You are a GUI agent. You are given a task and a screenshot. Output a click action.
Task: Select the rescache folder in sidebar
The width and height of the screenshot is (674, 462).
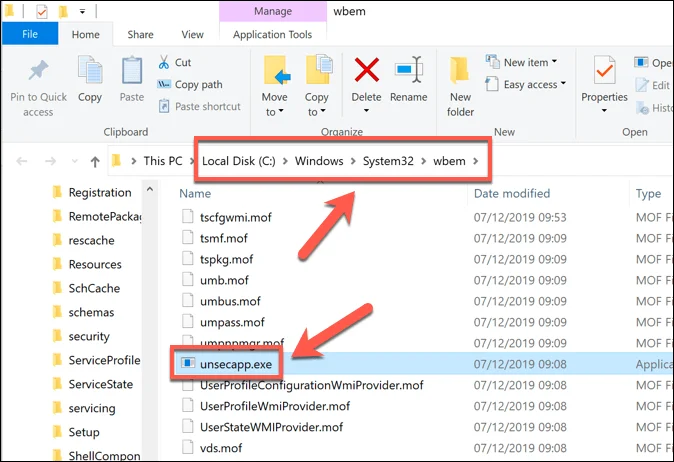(83, 240)
